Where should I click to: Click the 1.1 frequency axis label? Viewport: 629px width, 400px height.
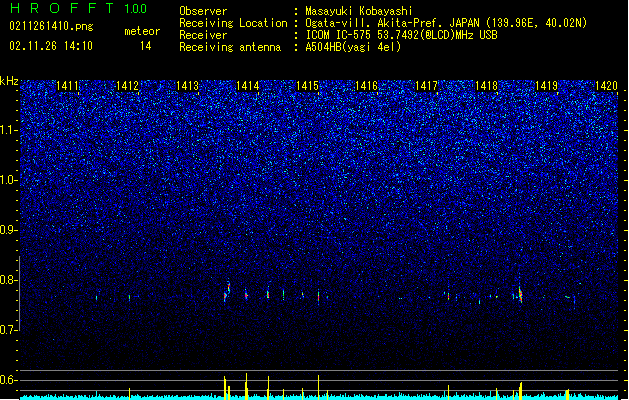[9, 130]
